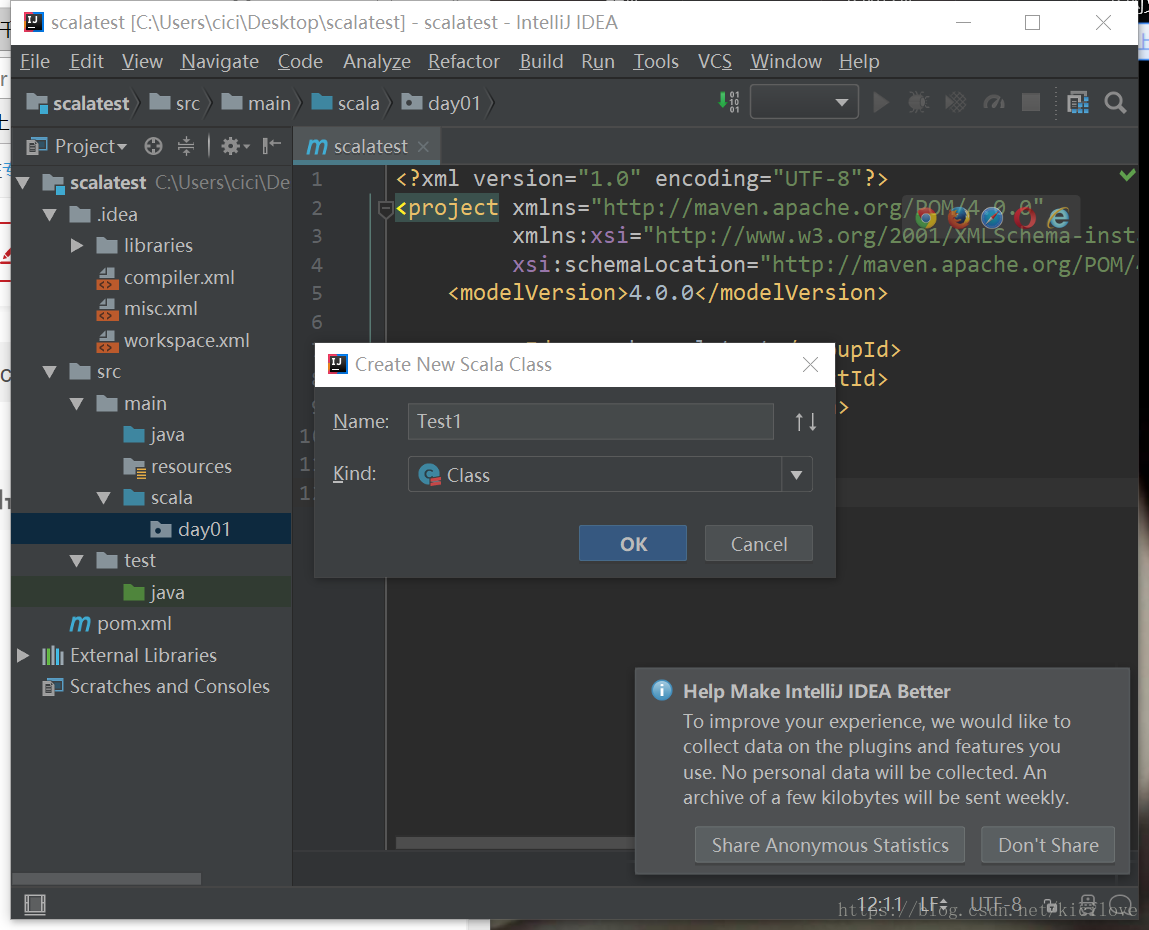Click the scala breadcrumb
Screen dimensions: 1149x930
346,103
